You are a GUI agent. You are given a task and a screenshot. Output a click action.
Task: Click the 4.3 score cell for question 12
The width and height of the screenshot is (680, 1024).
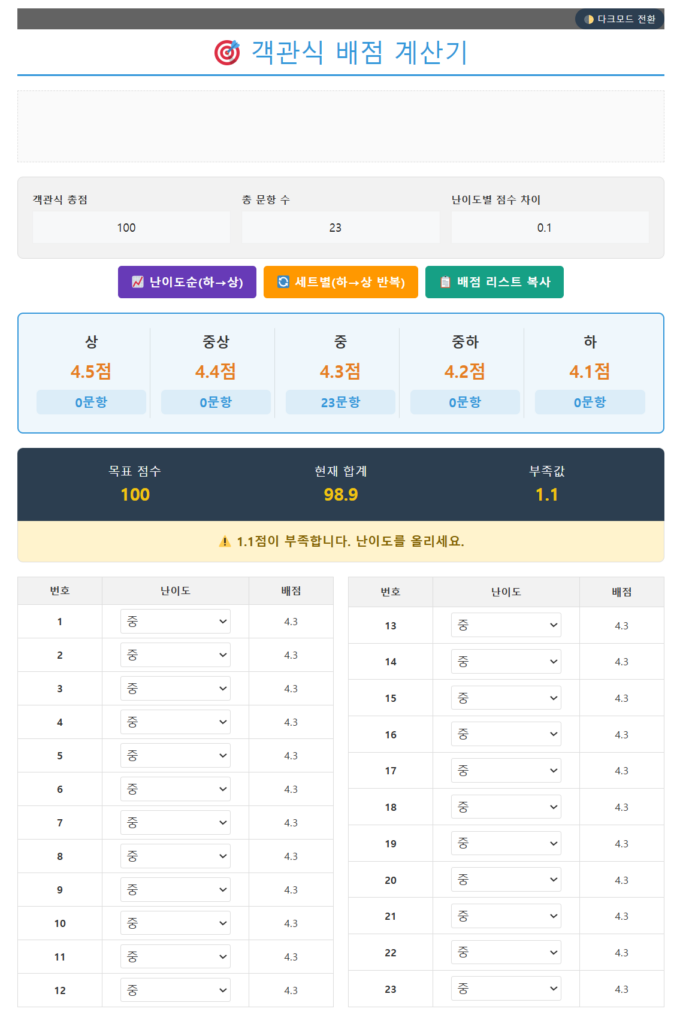[x=291, y=990]
